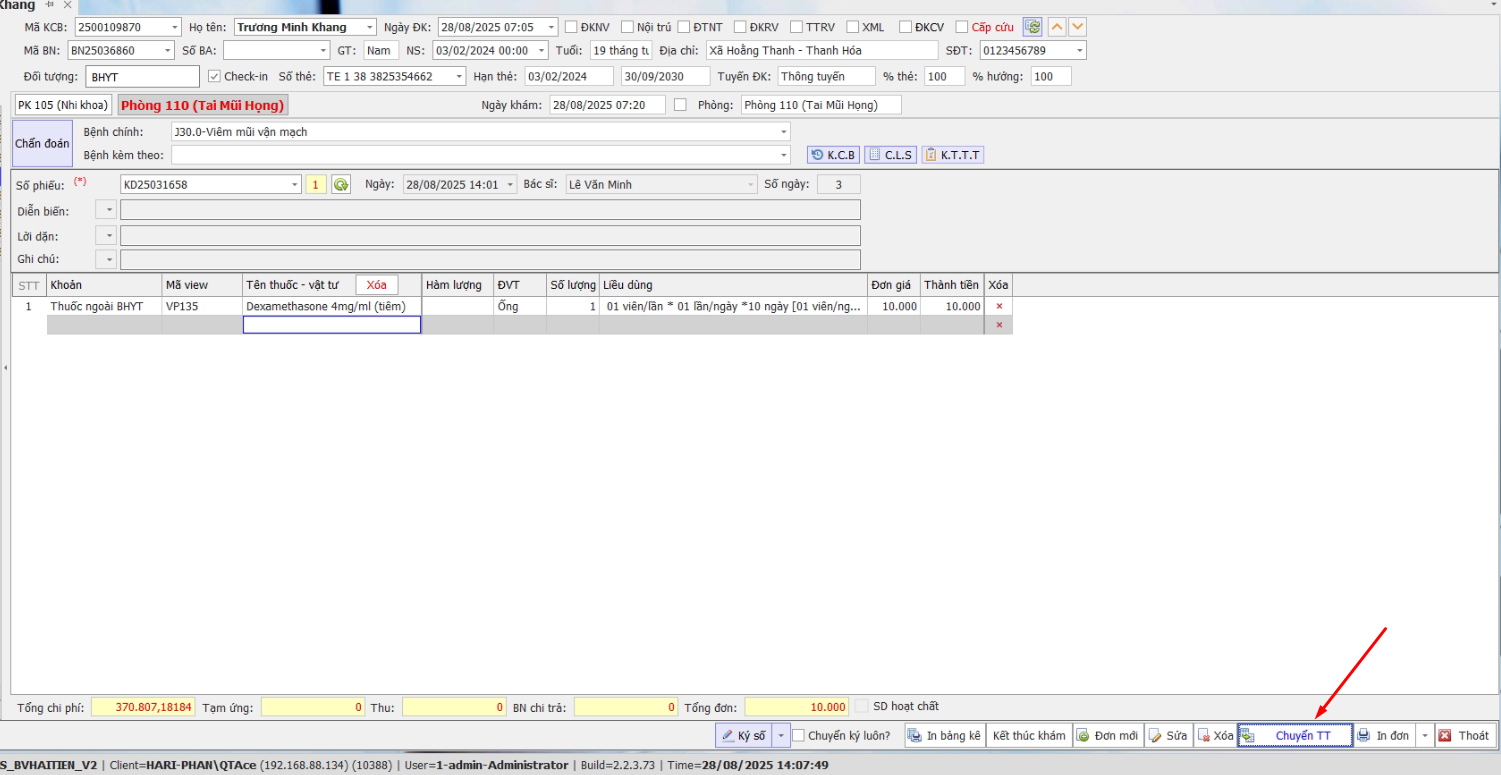Screen dimensions: 1501x775
Task: Enable the Cấp cứu checkbox
Action: [x=962, y=27]
